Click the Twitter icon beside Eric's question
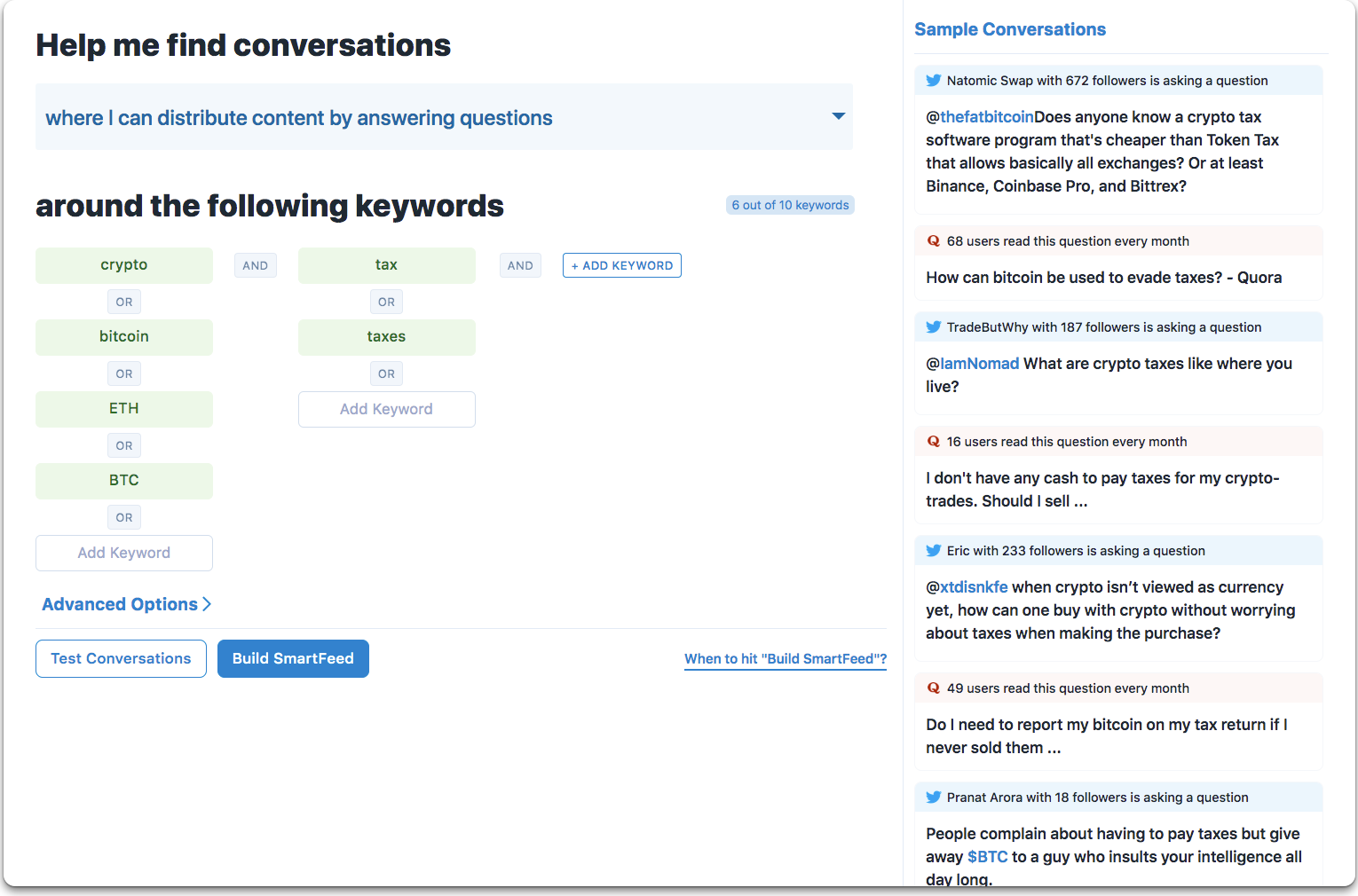1358x896 pixels. pos(933,550)
